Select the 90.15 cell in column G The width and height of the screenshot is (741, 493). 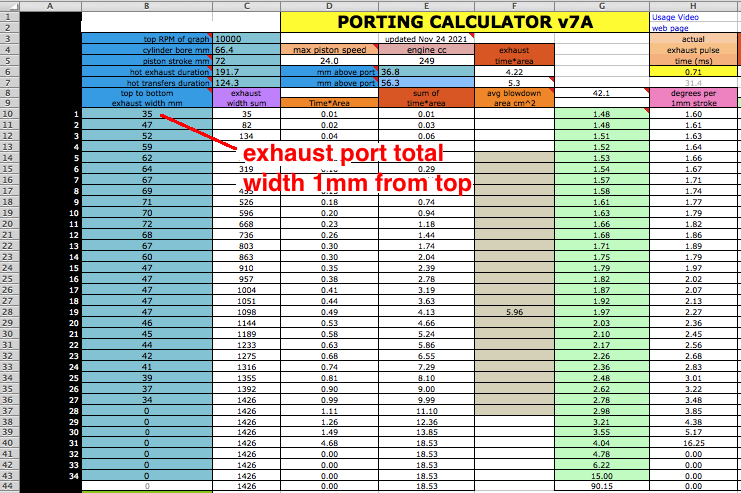point(602,486)
